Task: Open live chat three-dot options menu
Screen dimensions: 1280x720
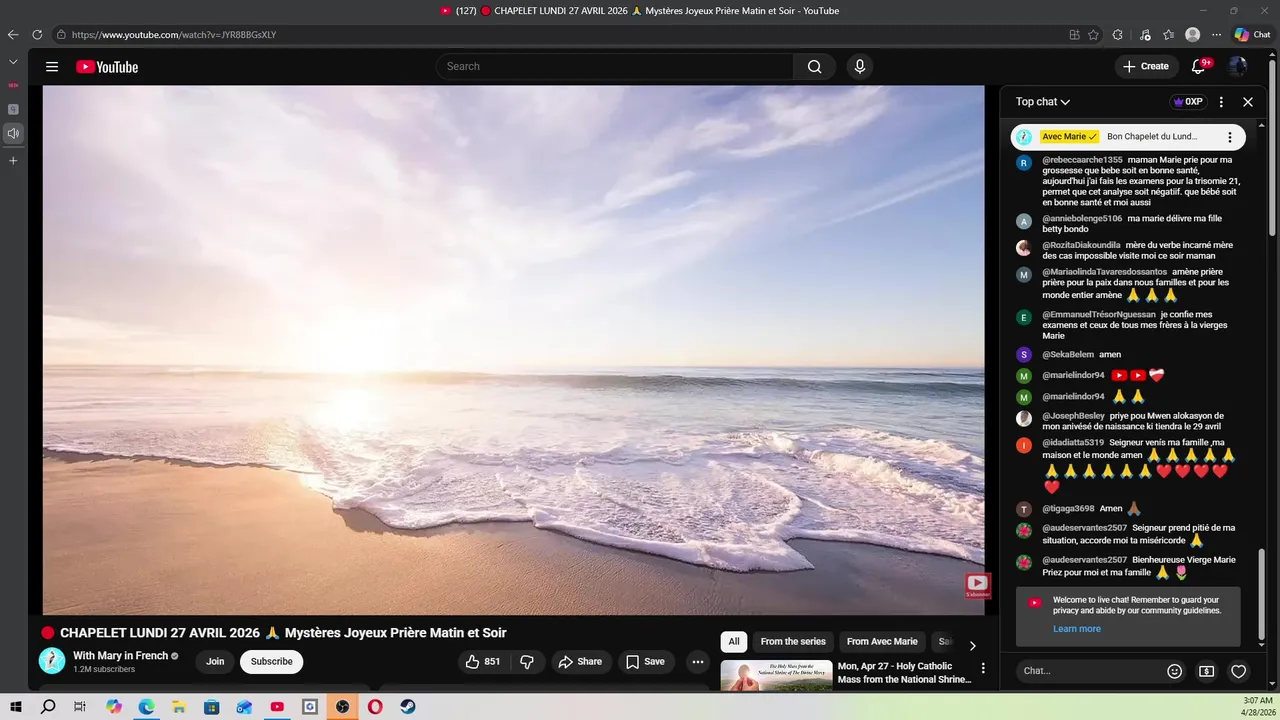Action: pos(1221,102)
